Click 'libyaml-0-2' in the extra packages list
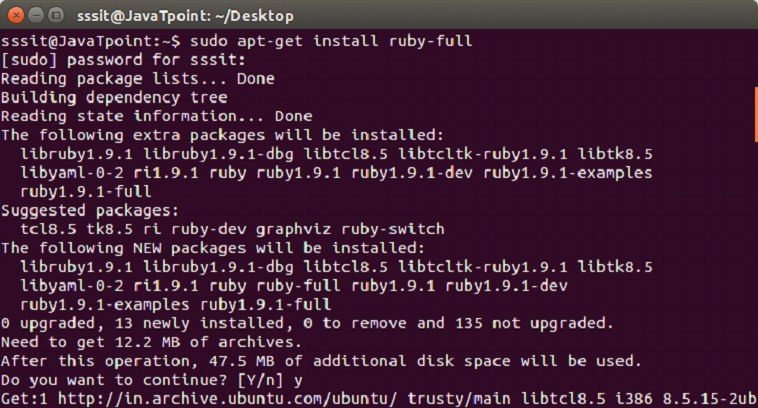Image resolution: width=758 pixels, height=408 pixels. pyautogui.click(x=72, y=173)
